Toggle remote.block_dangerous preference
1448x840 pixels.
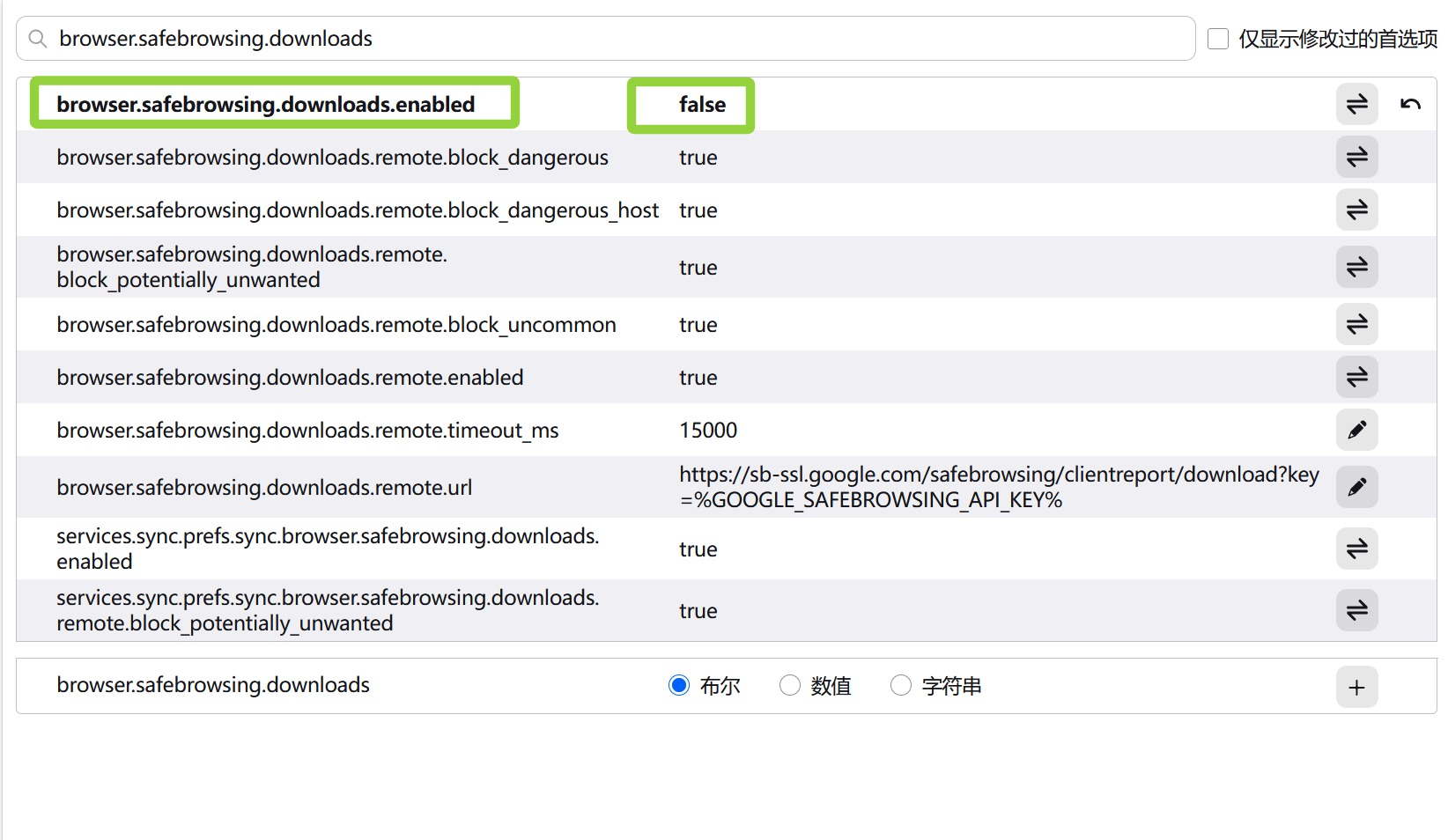(x=1356, y=157)
